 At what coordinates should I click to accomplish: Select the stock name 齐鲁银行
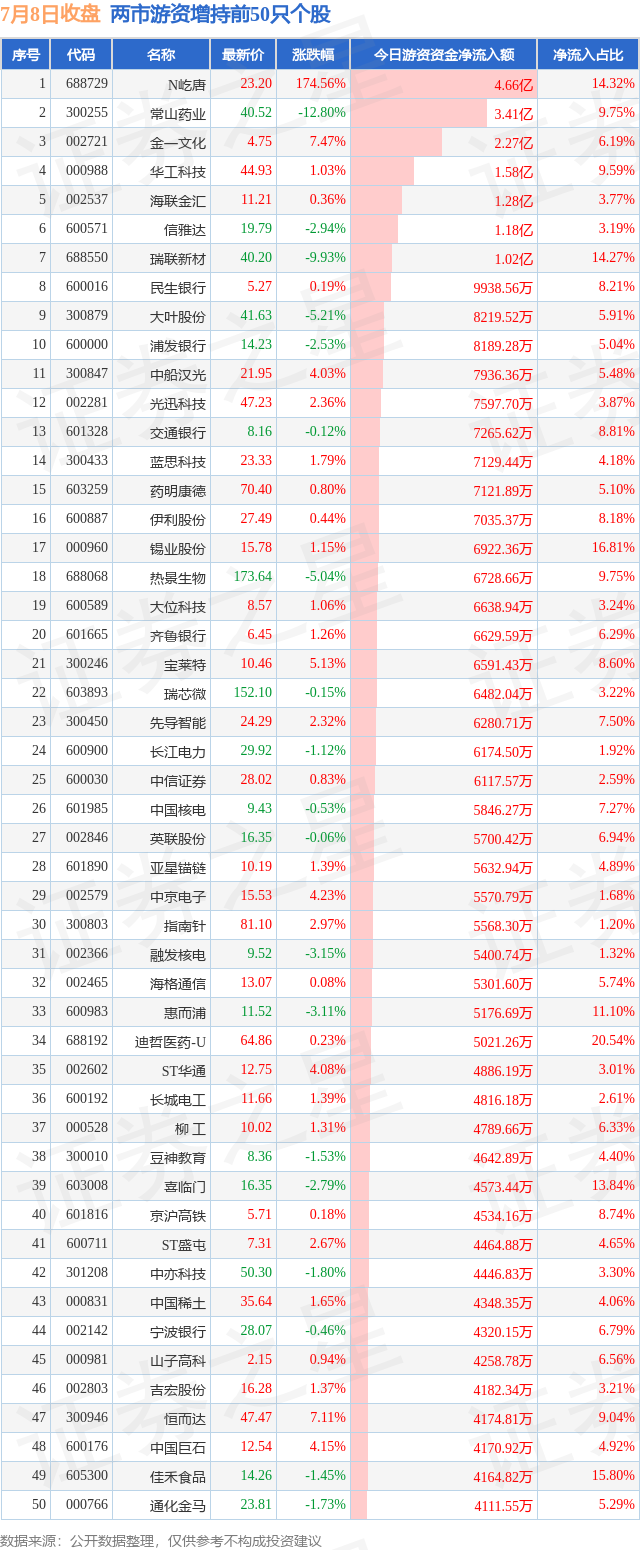(178, 635)
